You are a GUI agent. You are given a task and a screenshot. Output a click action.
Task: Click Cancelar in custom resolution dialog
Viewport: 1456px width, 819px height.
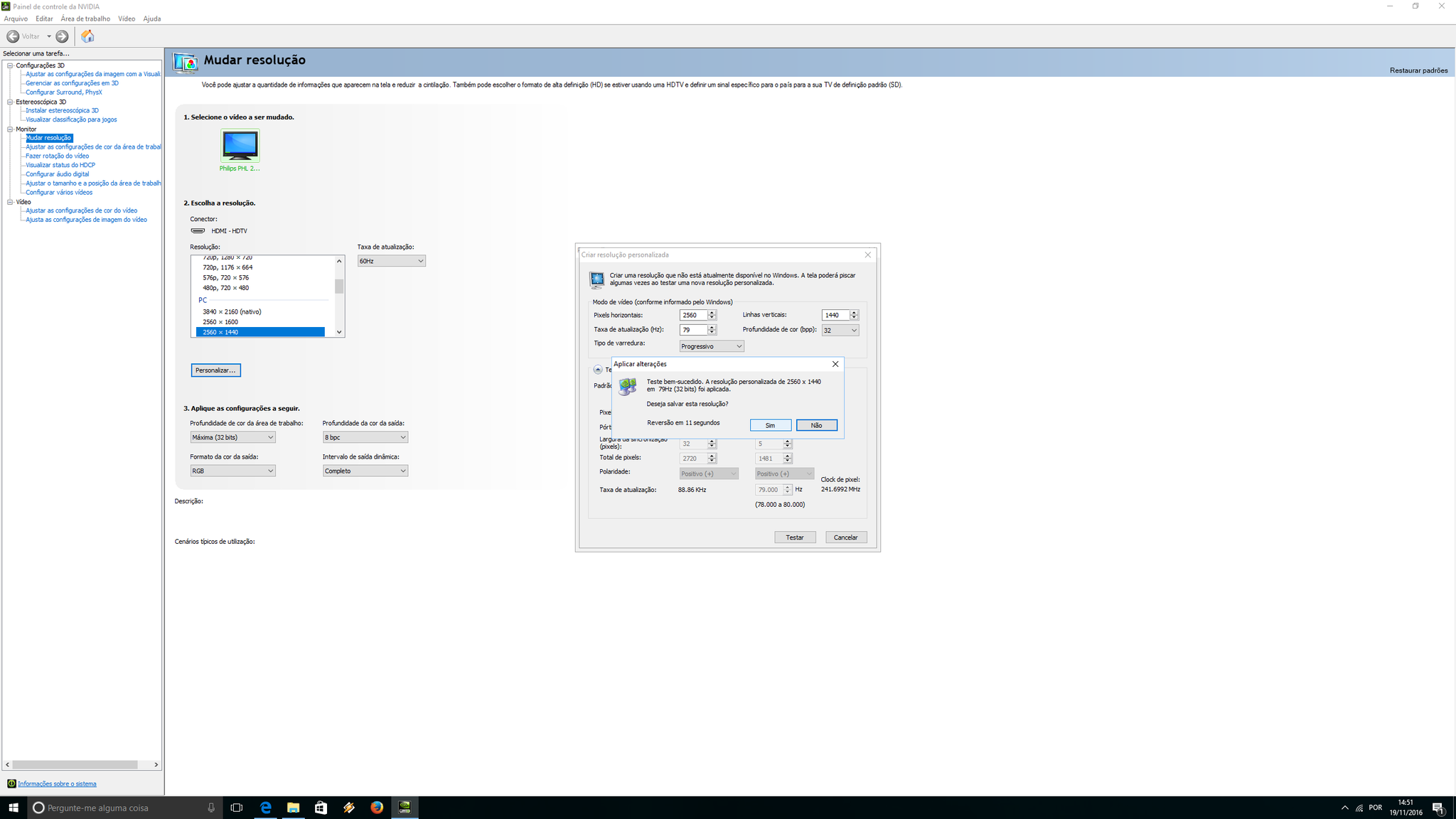point(846,537)
